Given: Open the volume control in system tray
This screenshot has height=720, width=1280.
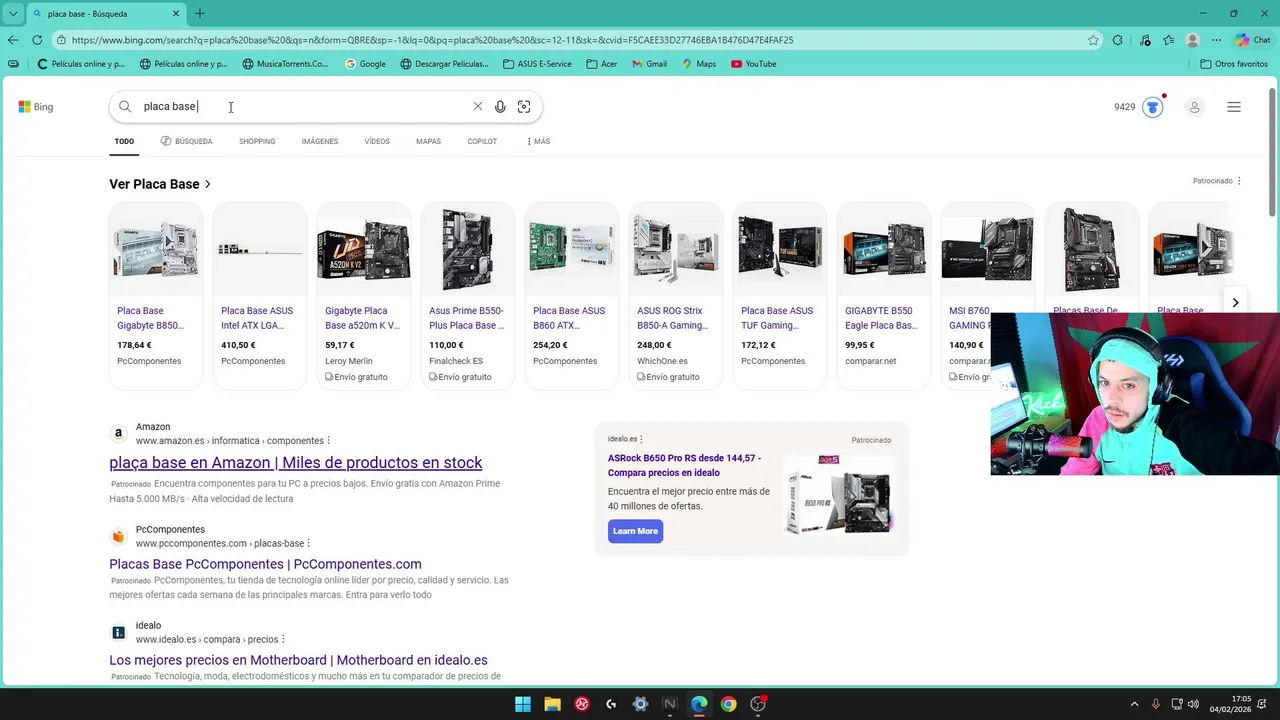Looking at the screenshot, I should tap(1193, 704).
